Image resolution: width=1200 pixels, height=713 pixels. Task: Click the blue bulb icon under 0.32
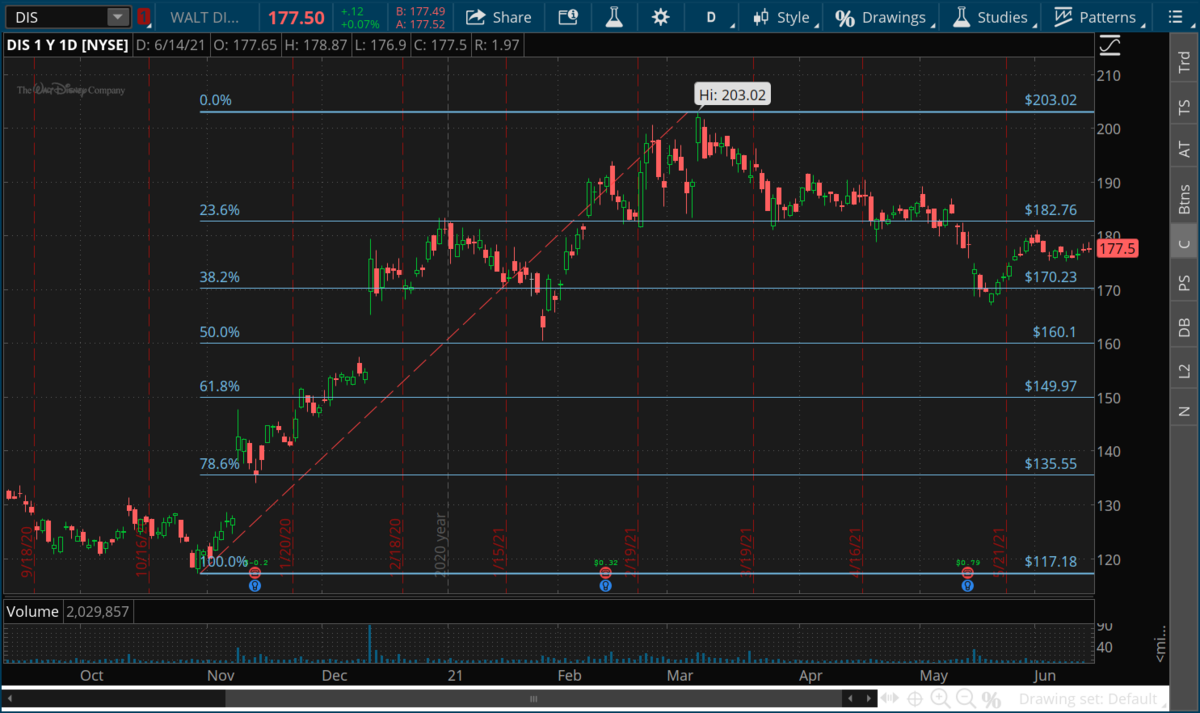click(x=605, y=585)
